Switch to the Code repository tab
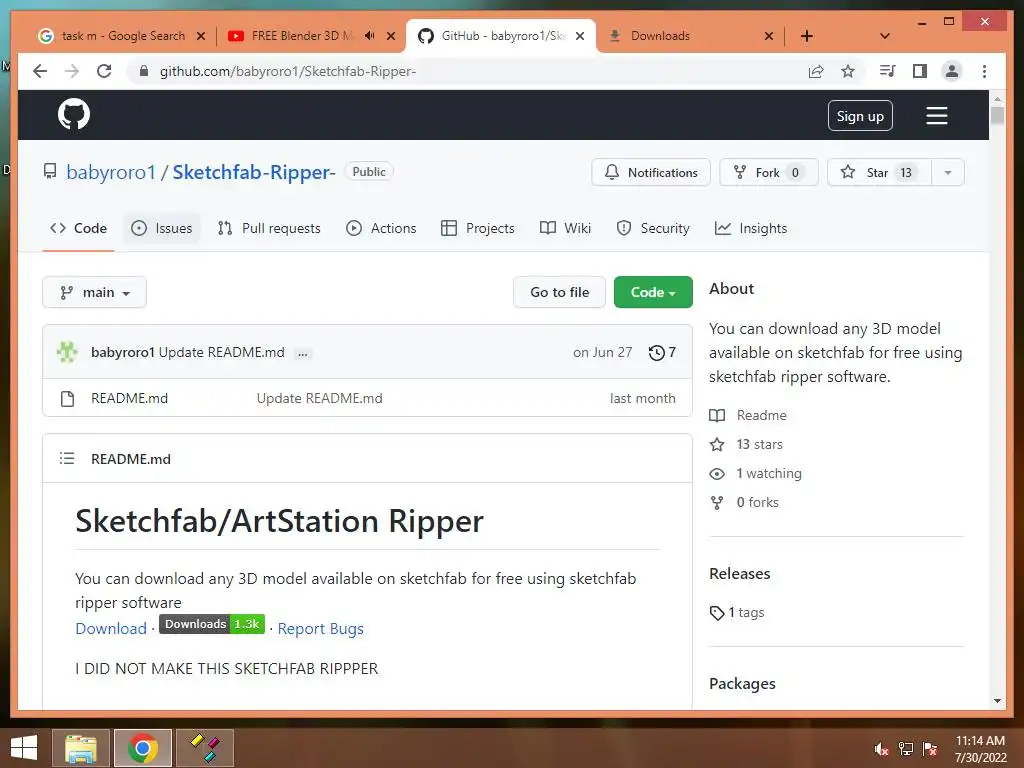 click(x=78, y=228)
